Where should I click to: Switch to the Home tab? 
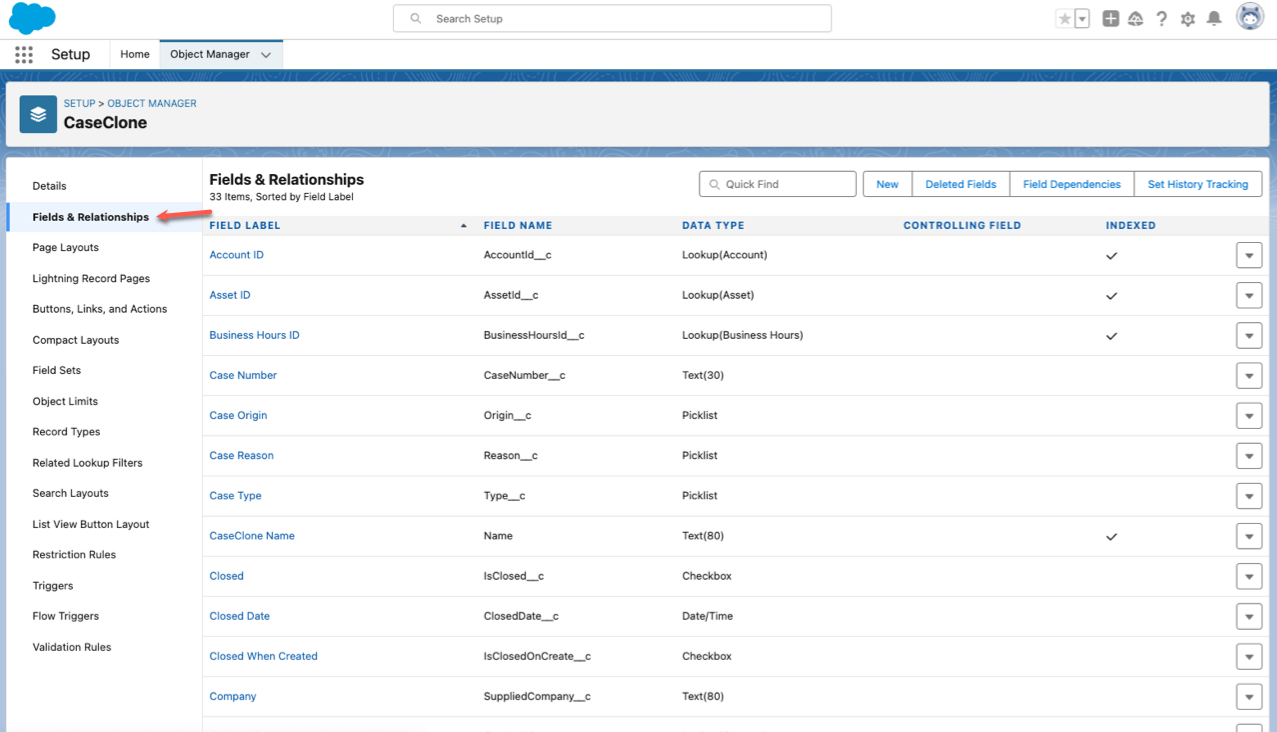[x=135, y=55]
